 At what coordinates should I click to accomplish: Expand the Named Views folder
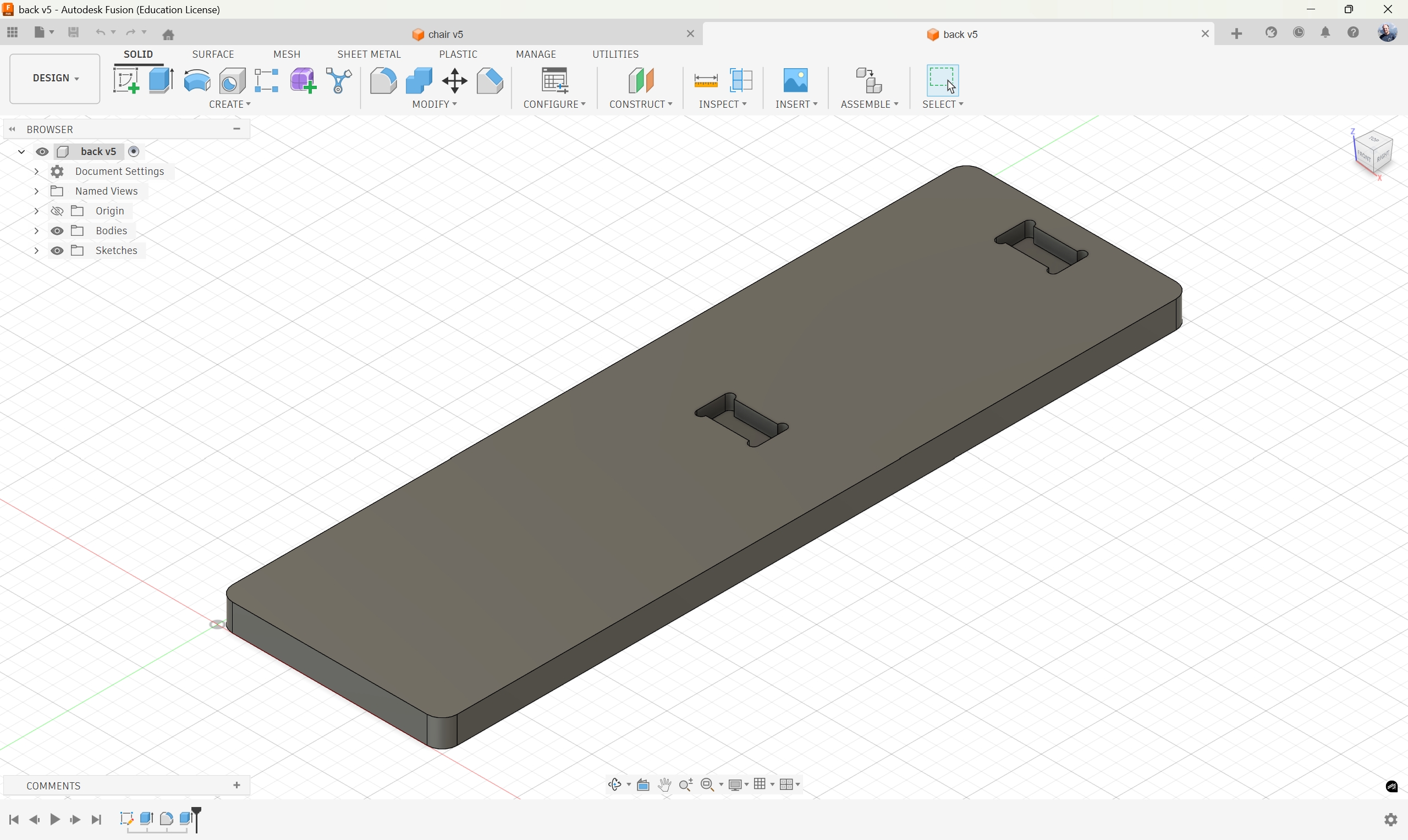[36, 191]
